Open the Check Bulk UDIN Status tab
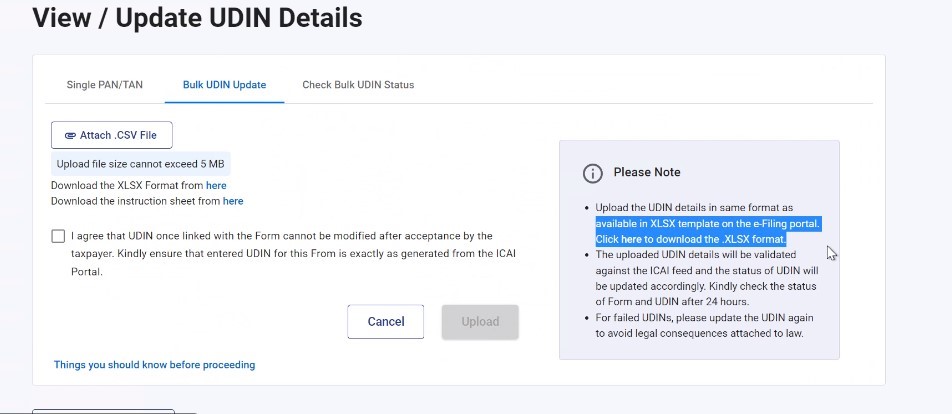Screen dimensions: 952x414 pyautogui.click(x=358, y=85)
